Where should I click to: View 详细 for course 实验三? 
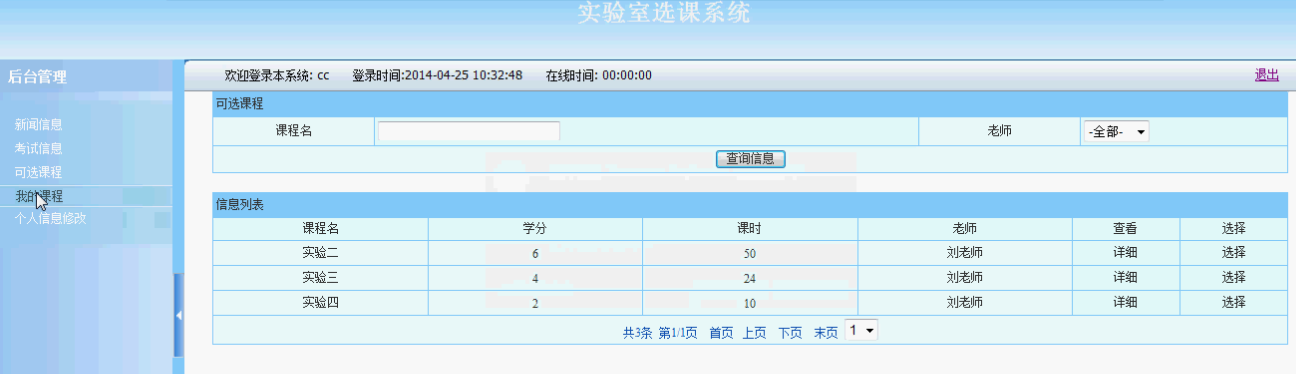click(1125, 278)
